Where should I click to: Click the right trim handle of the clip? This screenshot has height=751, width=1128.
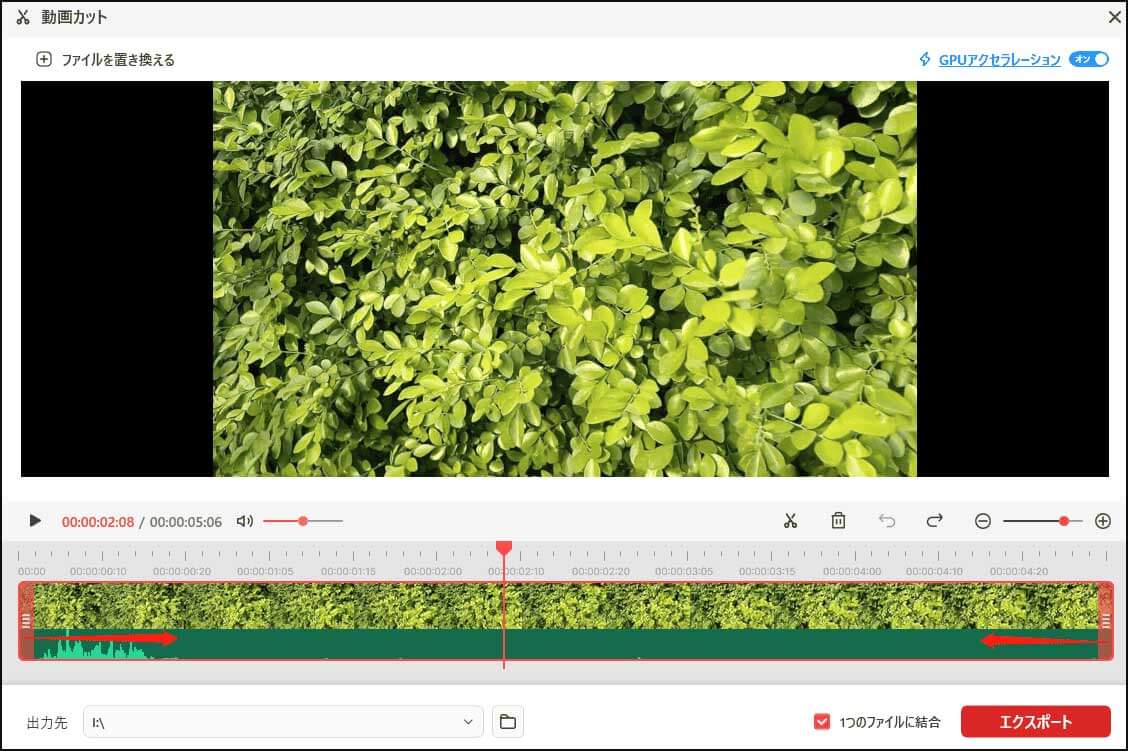[1106, 621]
